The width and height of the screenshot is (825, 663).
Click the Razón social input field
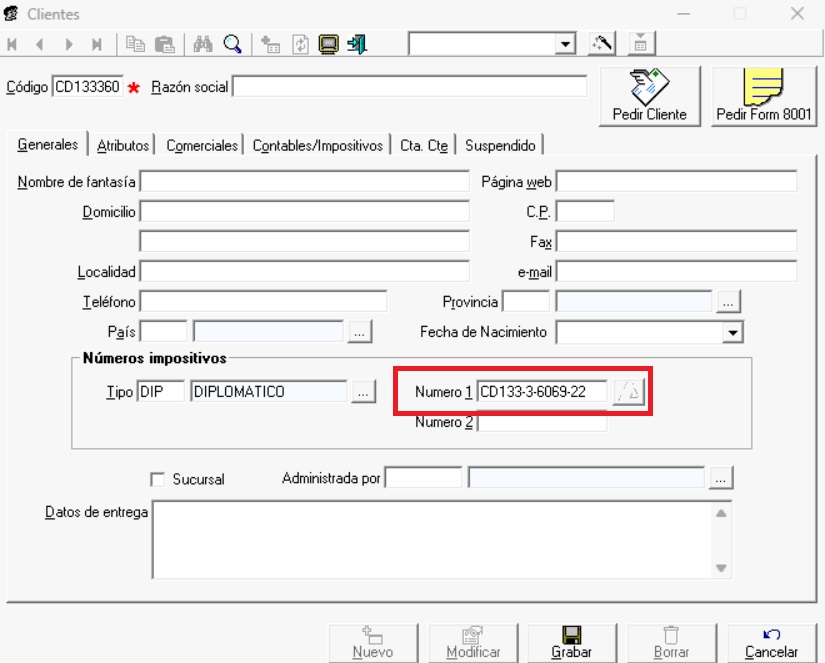click(x=410, y=87)
